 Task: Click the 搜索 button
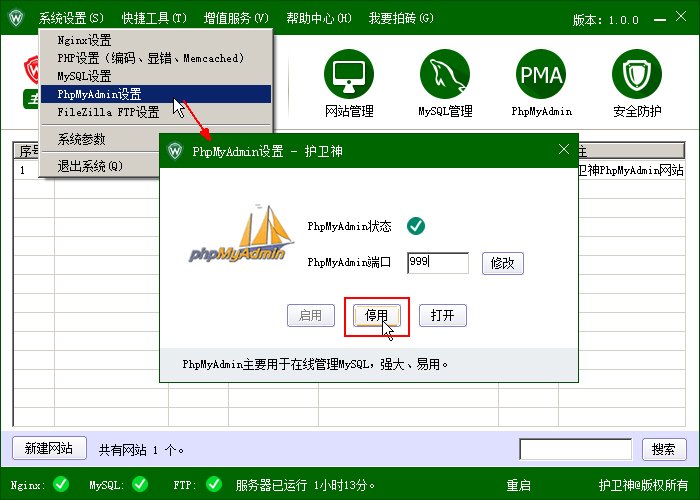point(664,449)
